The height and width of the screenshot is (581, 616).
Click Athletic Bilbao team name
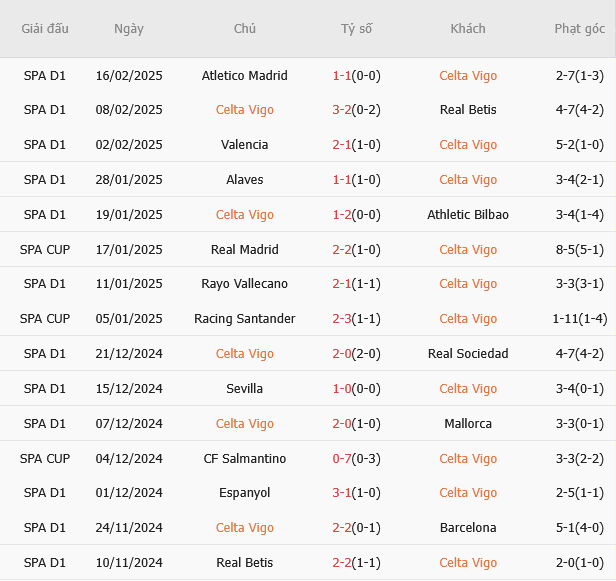468,215
